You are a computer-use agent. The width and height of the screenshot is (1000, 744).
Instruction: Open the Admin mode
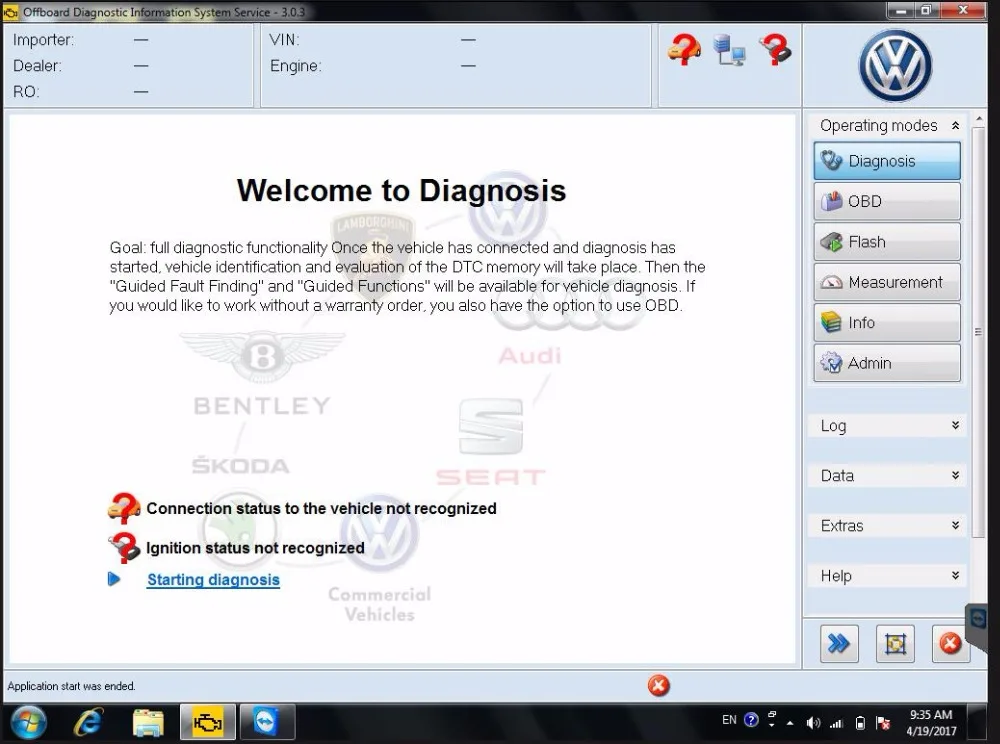pos(886,363)
